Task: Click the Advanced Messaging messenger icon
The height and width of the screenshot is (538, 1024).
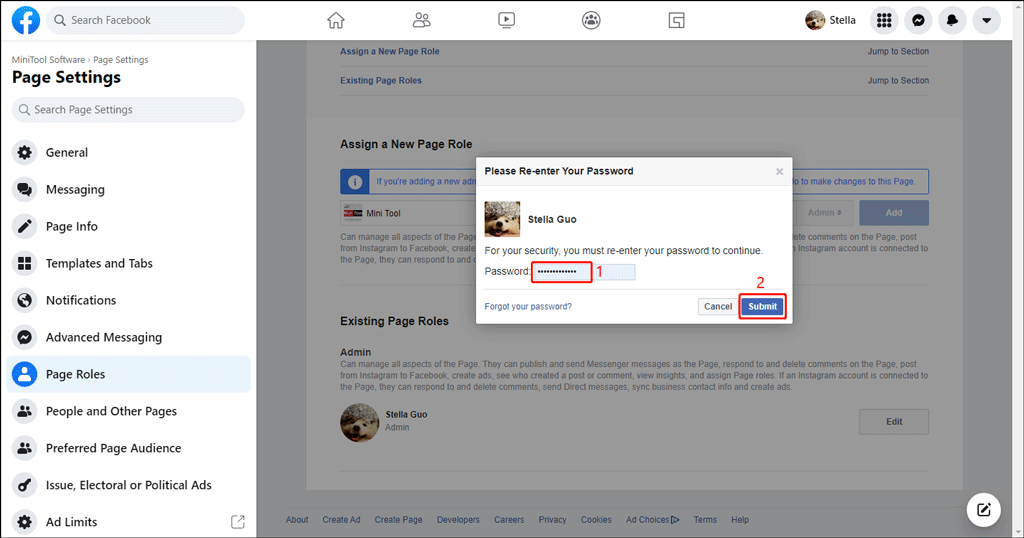Action: pyautogui.click(x=24, y=337)
